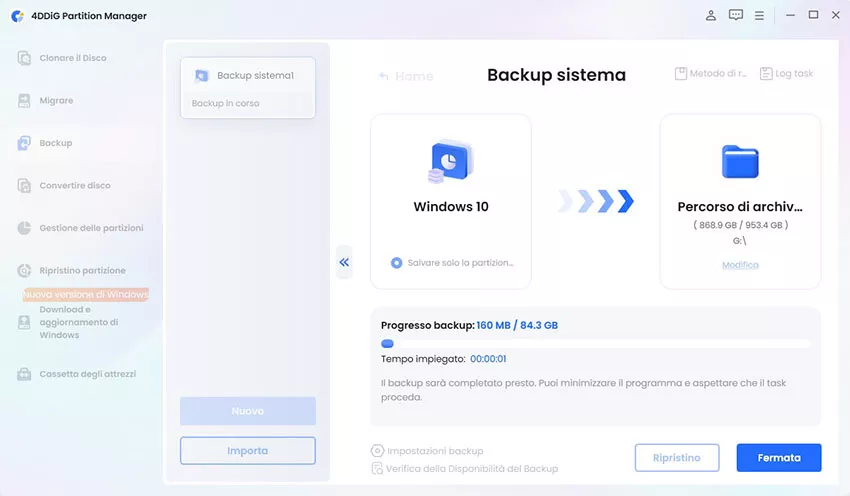Click the backup progress bar
This screenshot has height=496, width=850.
point(595,343)
